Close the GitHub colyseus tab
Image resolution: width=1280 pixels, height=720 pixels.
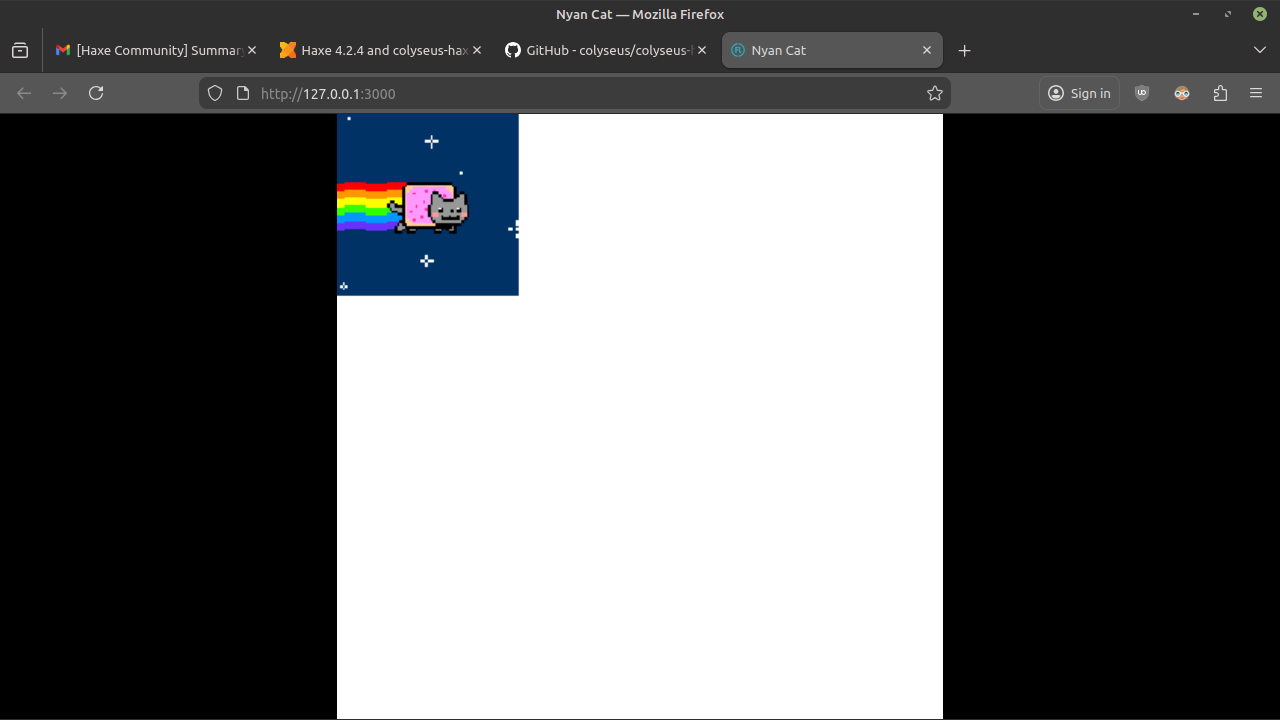(x=702, y=50)
